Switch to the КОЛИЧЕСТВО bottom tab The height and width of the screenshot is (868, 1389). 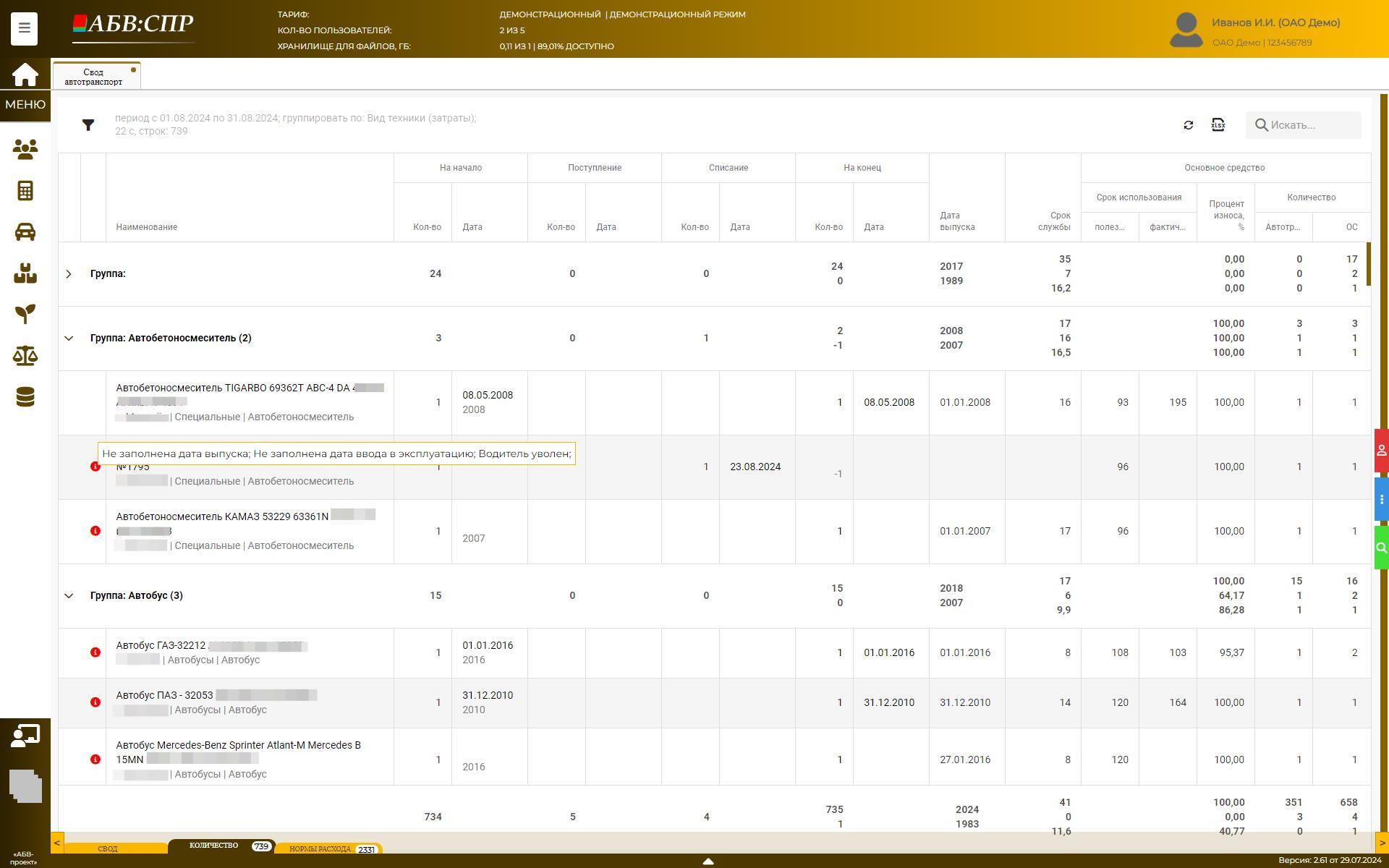coord(221,846)
